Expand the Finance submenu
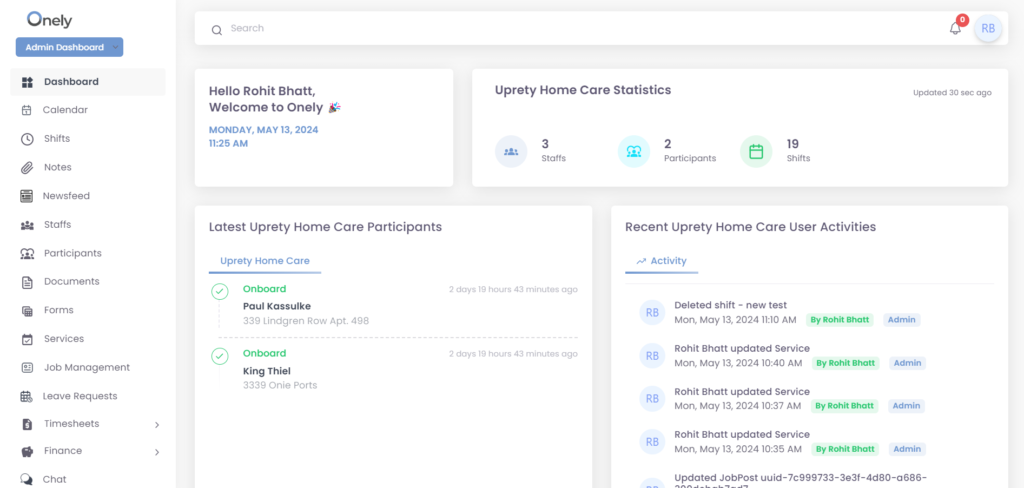1024x488 pixels. [x=157, y=452]
